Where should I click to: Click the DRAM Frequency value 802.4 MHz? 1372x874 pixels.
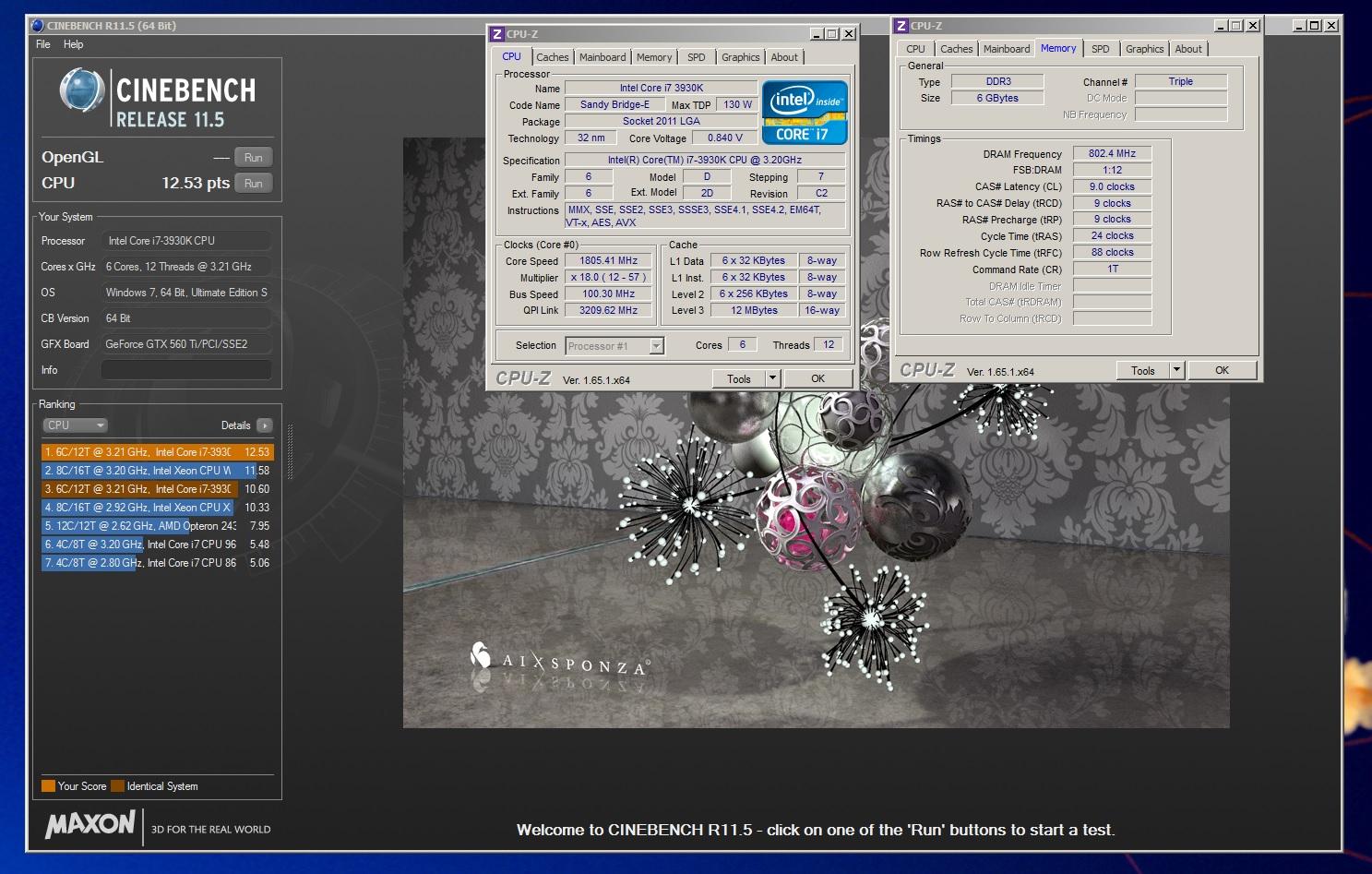(1112, 154)
